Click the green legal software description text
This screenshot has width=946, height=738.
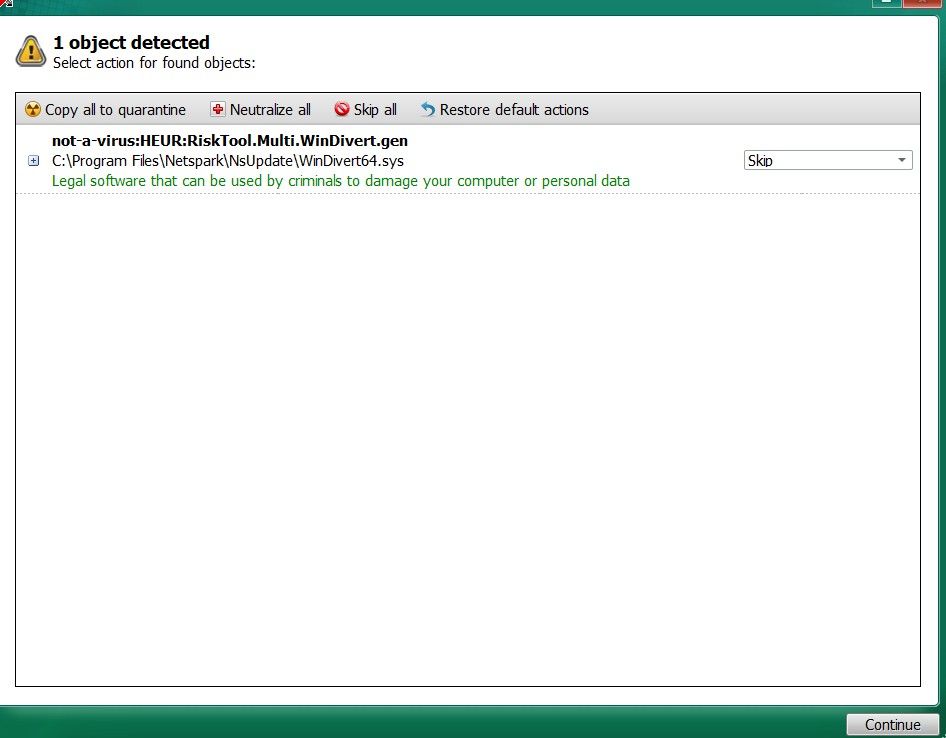coord(341,181)
